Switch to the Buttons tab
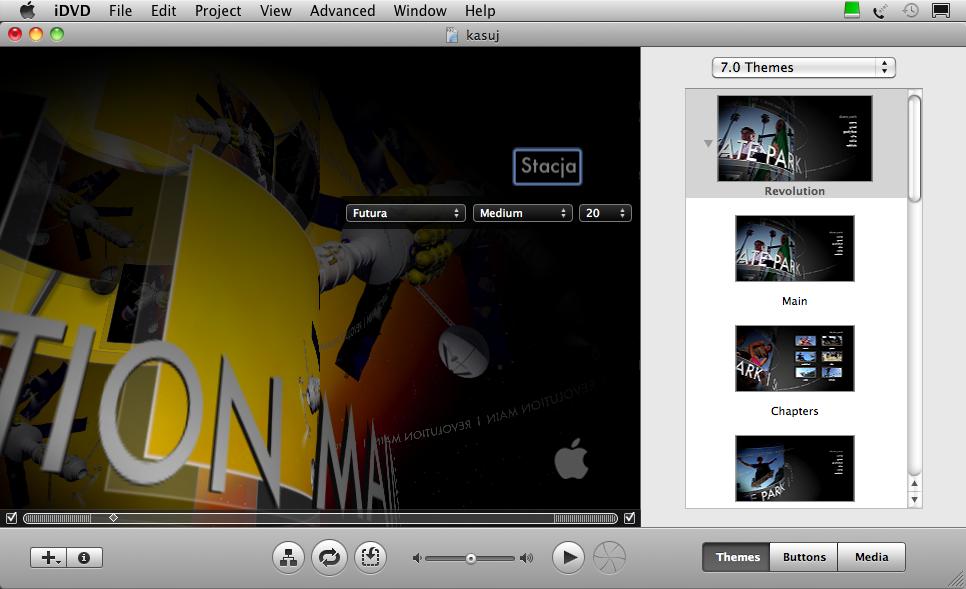966x589 pixels. [x=804, y=557]
